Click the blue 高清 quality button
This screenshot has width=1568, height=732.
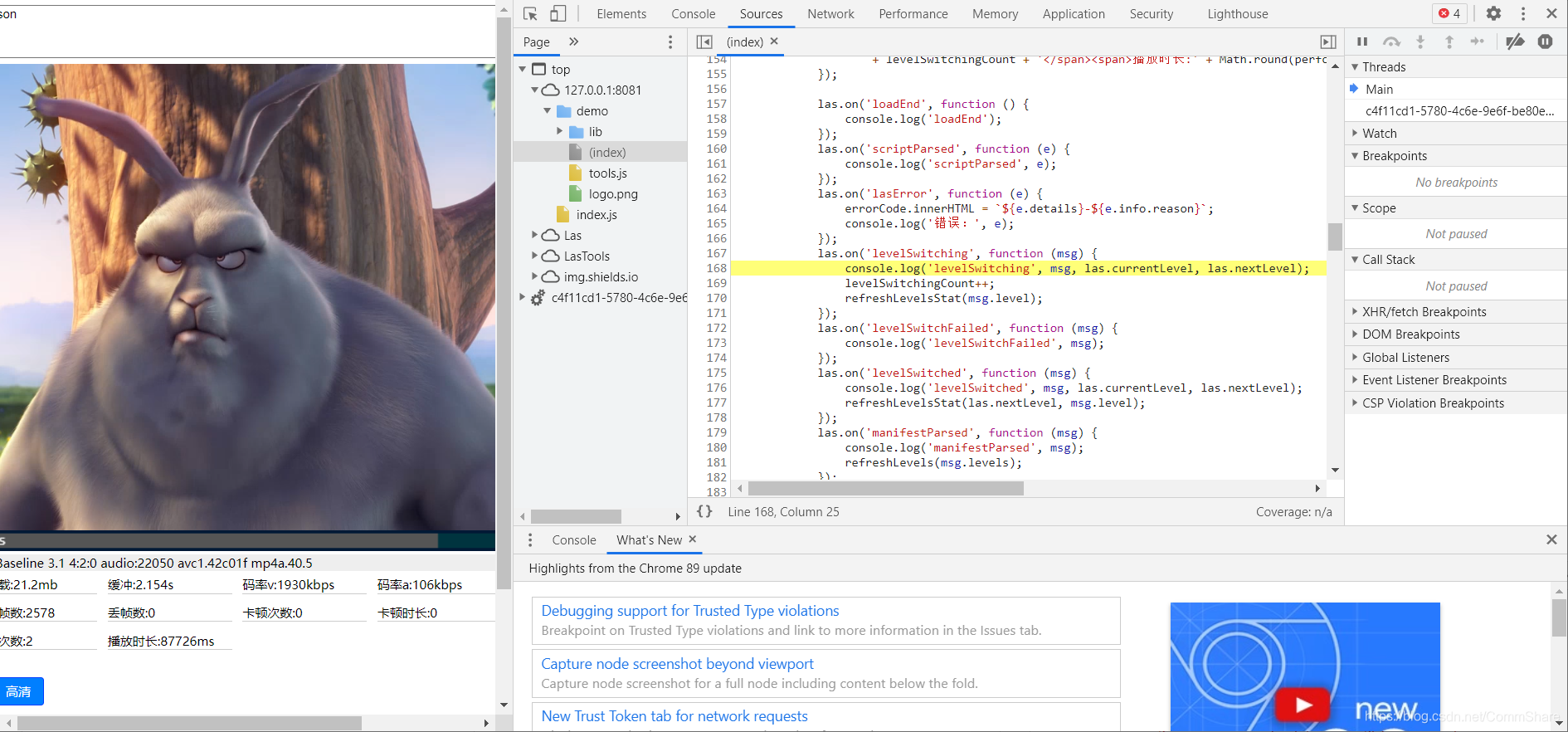[x=21, y=691]
